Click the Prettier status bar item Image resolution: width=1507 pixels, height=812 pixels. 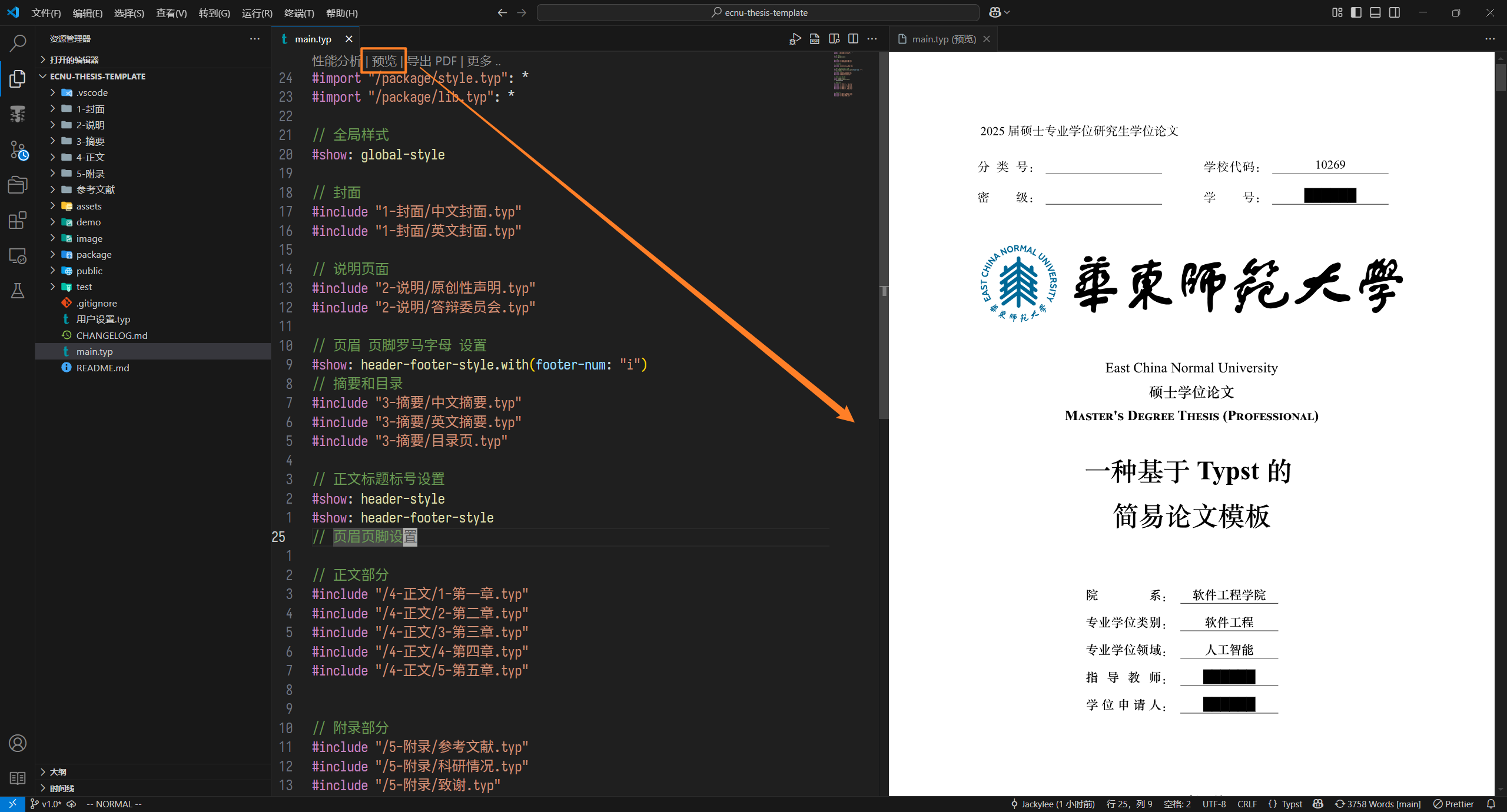coord(1453,804)
